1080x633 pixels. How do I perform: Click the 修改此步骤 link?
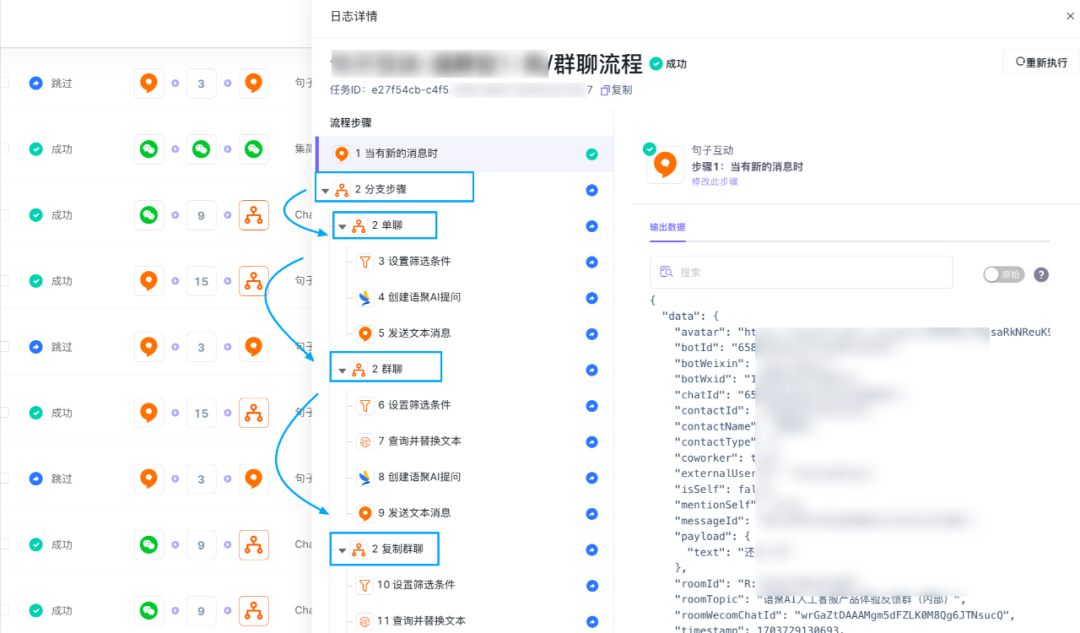click(715, 182)
